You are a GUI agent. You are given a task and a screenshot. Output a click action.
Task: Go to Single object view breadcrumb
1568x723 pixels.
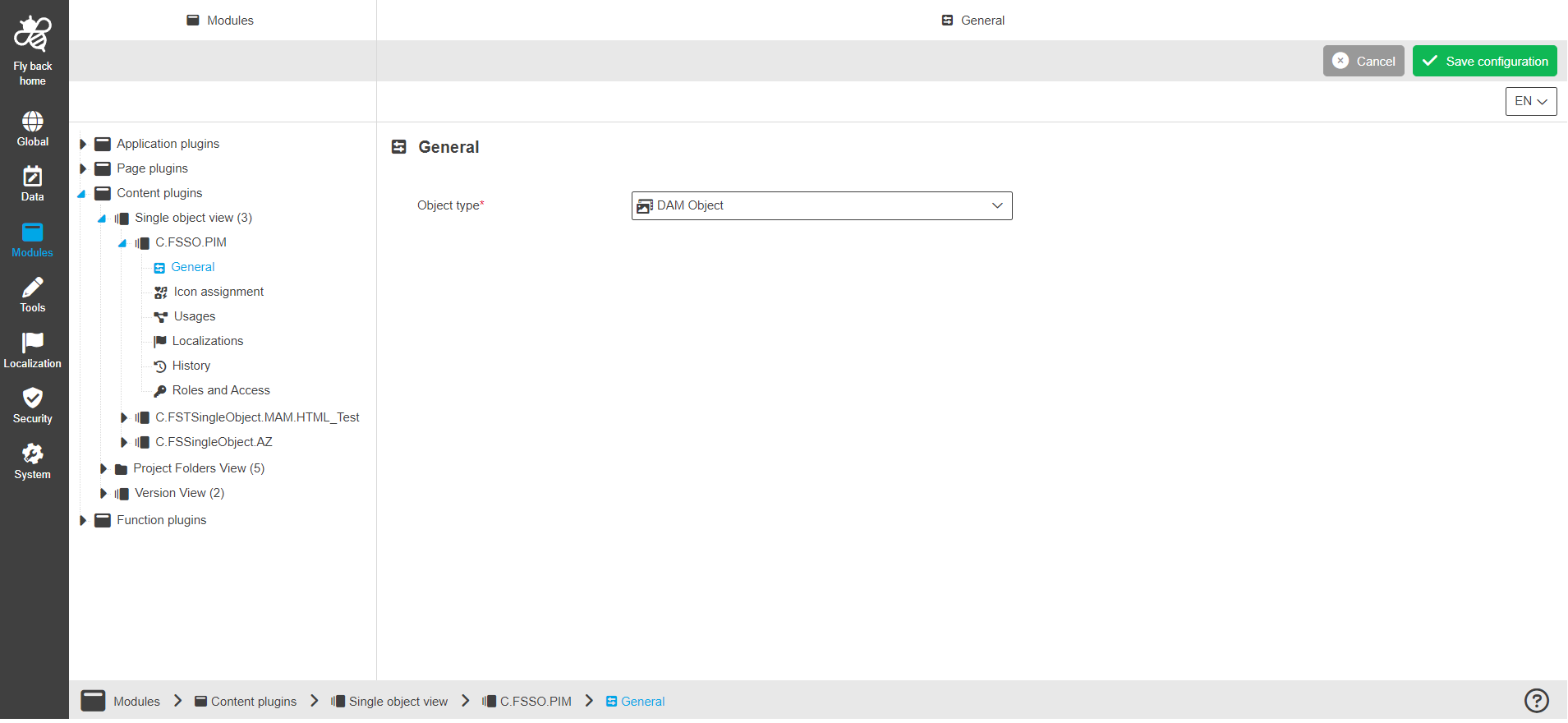coord(389,702)
